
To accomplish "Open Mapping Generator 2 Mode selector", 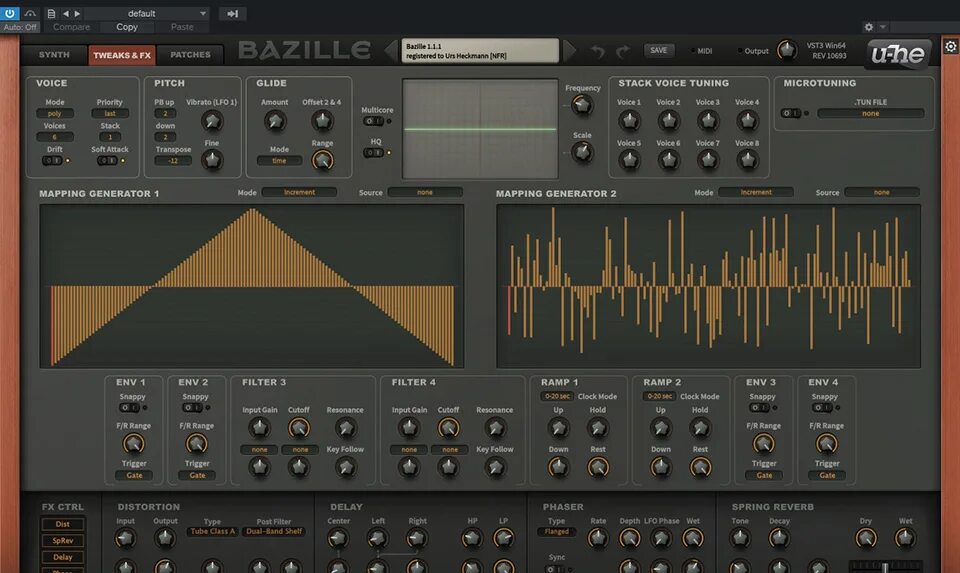I will click(756, 192).
